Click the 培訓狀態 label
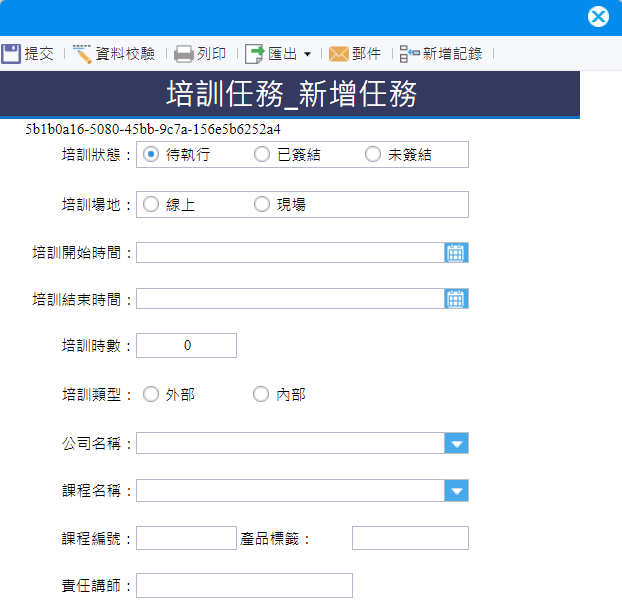The width and height of the screenshot is (622, 615). click(x=96, y=154)
